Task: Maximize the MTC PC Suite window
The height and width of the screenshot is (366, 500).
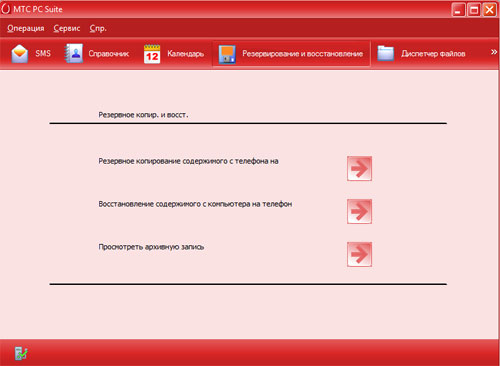Action: [474, 10]
